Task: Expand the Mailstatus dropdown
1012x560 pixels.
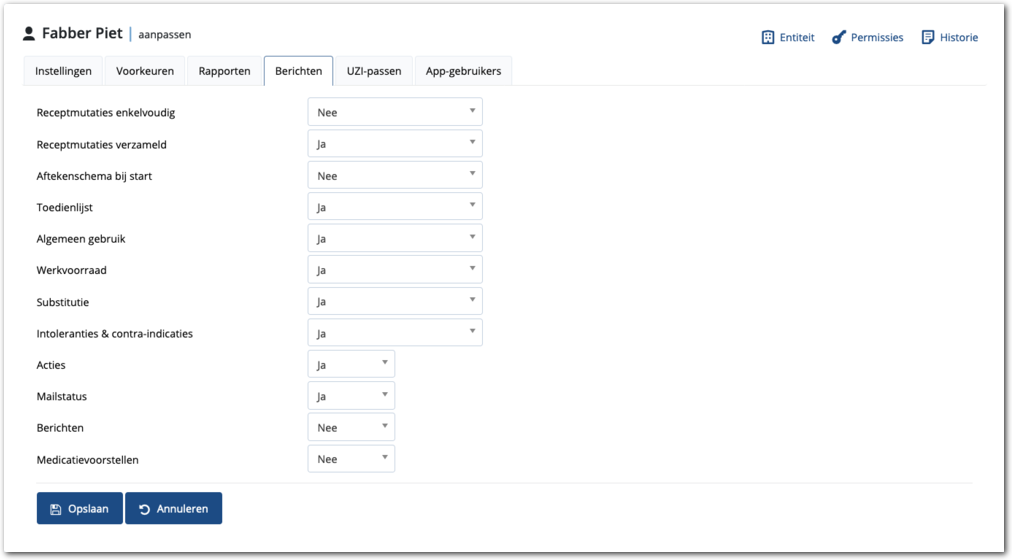Action: click(351, 396)
